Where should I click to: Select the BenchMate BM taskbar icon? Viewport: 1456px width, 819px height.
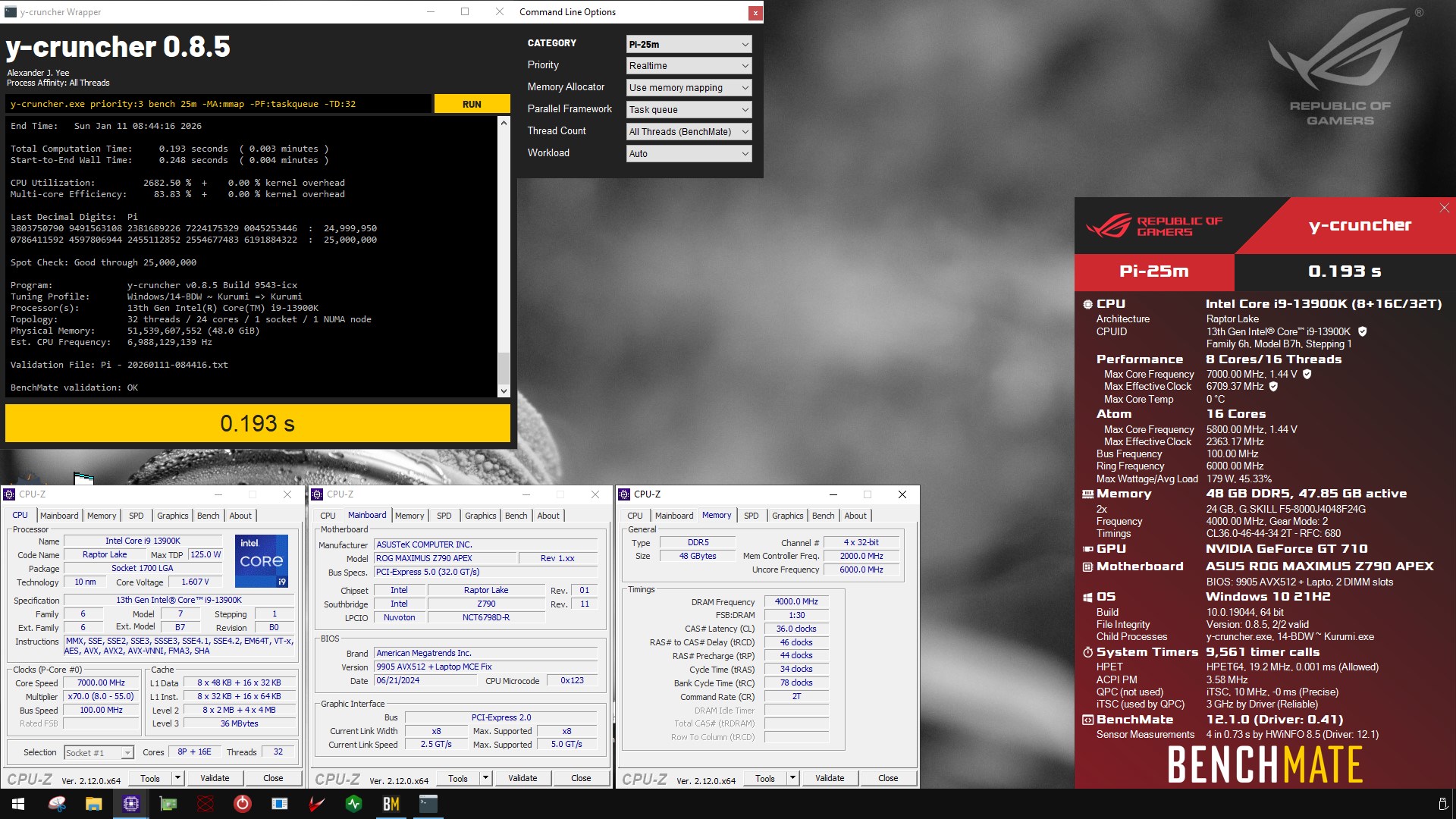(391, 804)
